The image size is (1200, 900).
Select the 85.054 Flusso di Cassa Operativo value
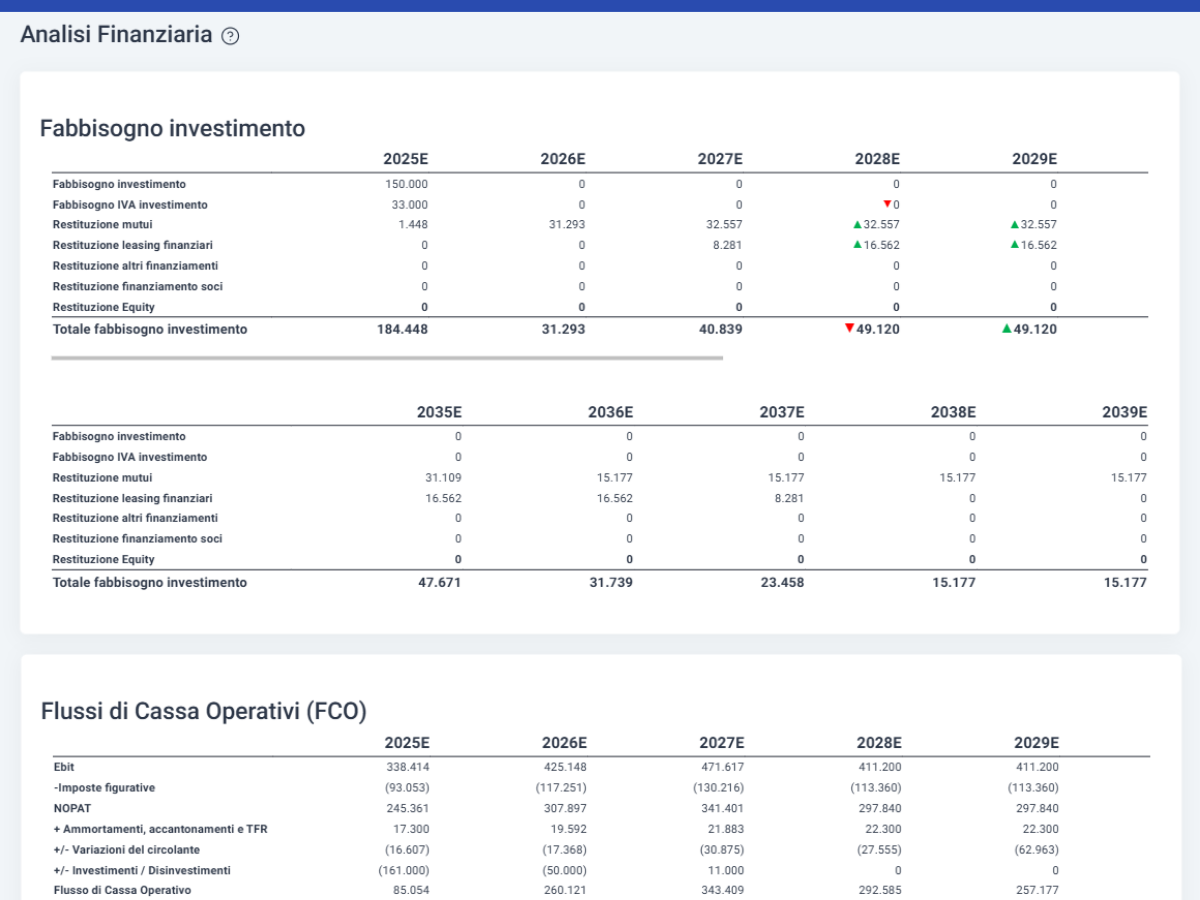tap(412, 890)
